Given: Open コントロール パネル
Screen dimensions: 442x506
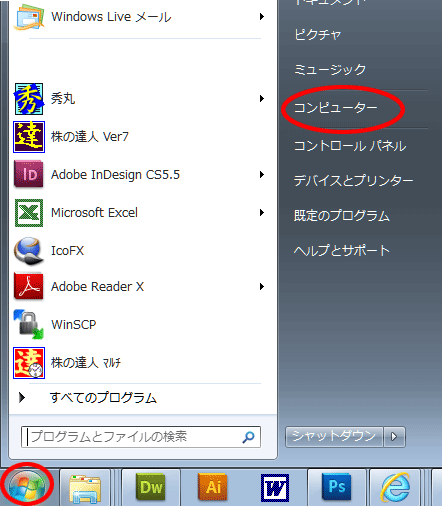Looking at the screenshot, I should tap(350, 146).
